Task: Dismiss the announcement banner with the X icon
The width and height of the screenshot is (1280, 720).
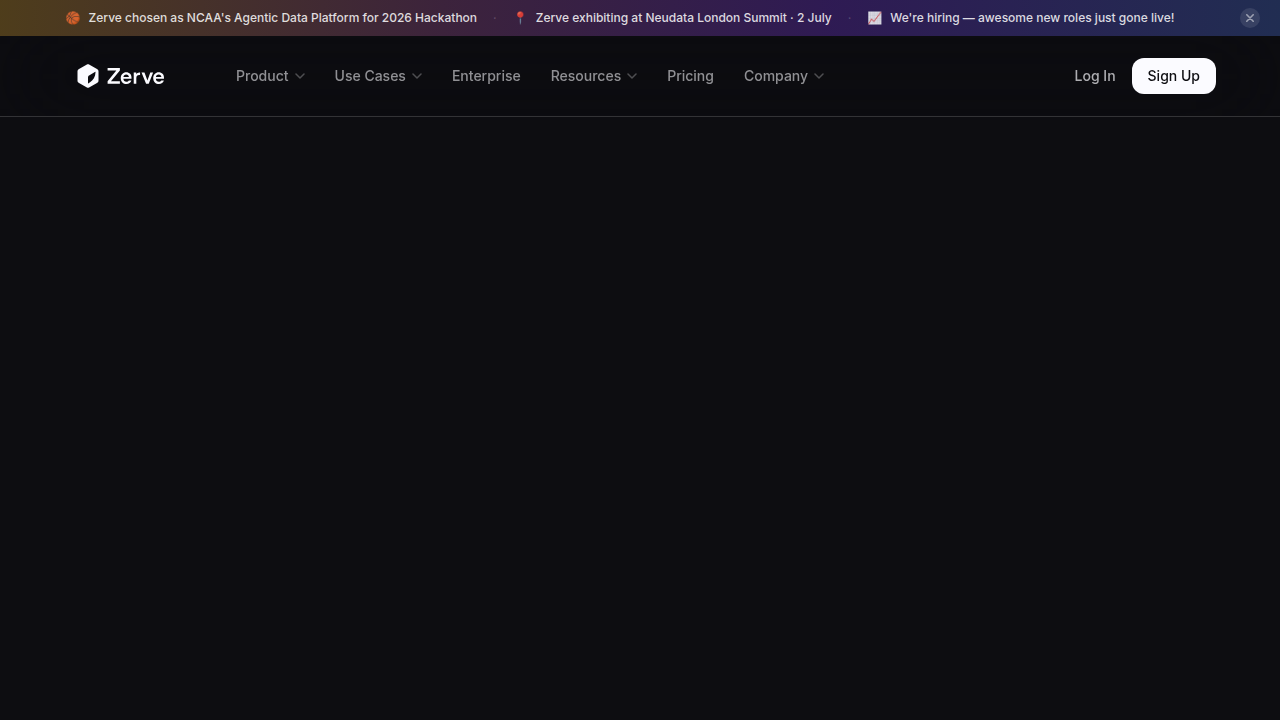Action: [1250, 18]
